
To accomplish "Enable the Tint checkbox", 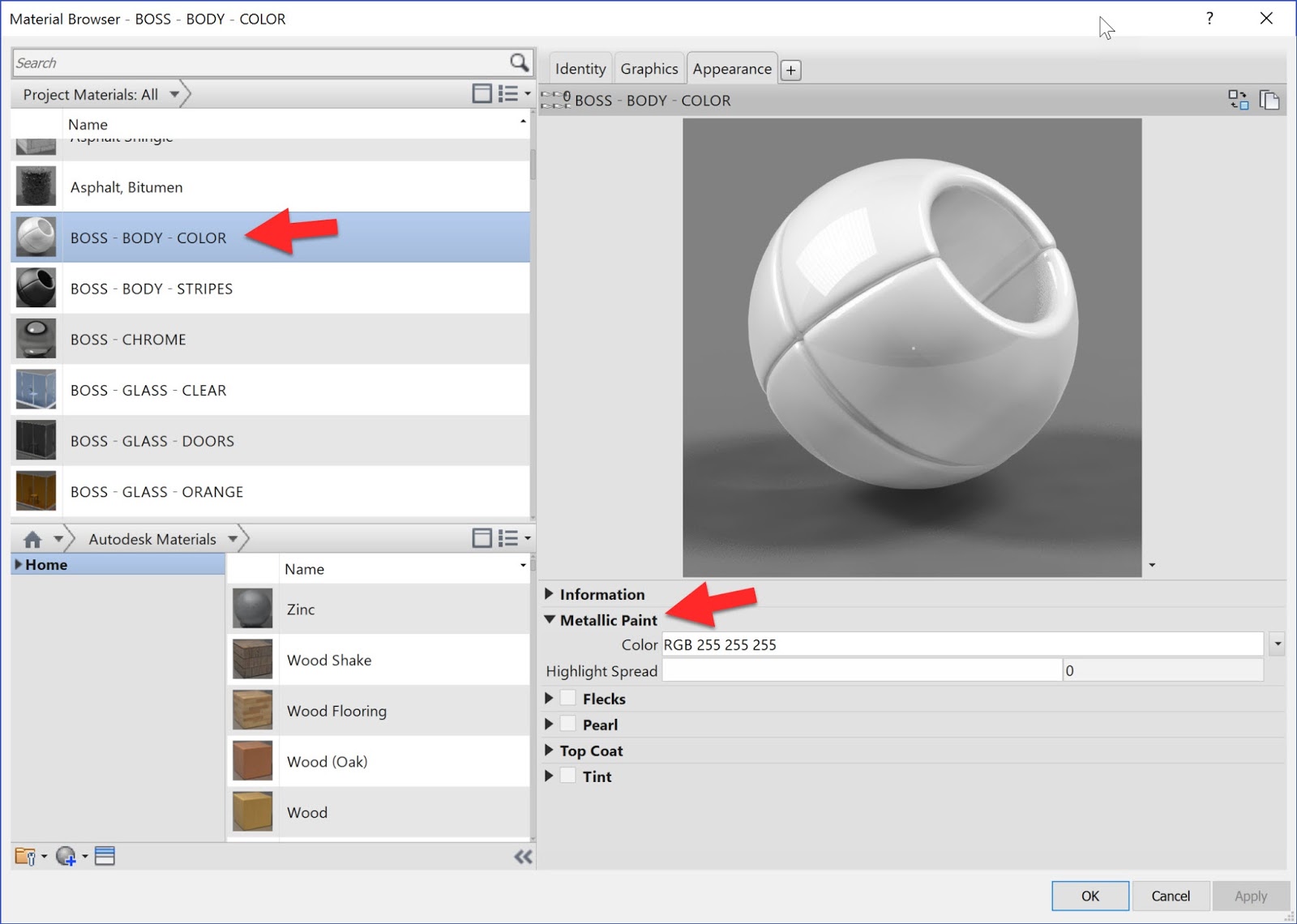I will [567, 776].
